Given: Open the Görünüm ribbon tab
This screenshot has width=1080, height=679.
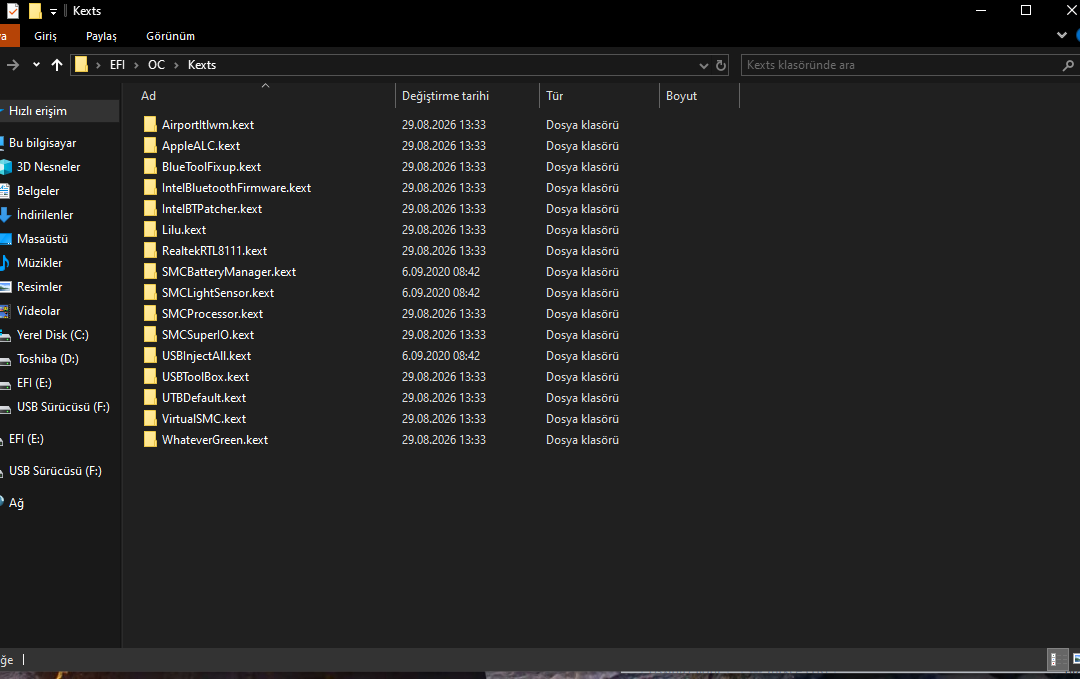Looking at the screenshot, I should point(170,36).
